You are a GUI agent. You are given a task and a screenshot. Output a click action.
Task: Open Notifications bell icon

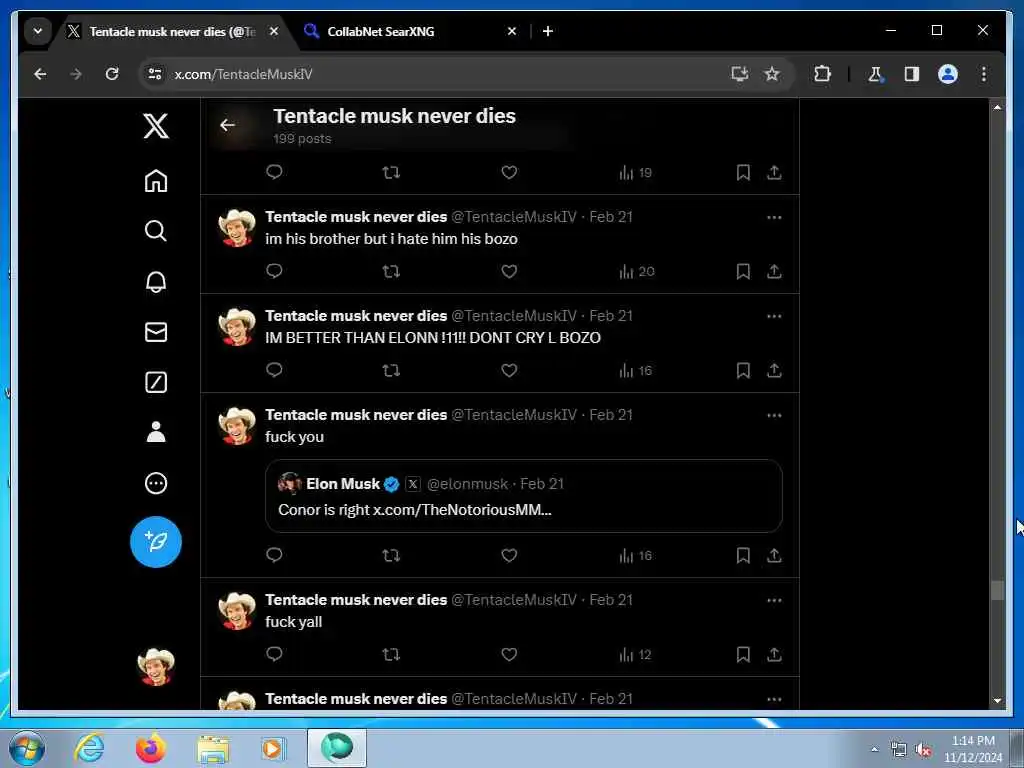click(155, 281)
